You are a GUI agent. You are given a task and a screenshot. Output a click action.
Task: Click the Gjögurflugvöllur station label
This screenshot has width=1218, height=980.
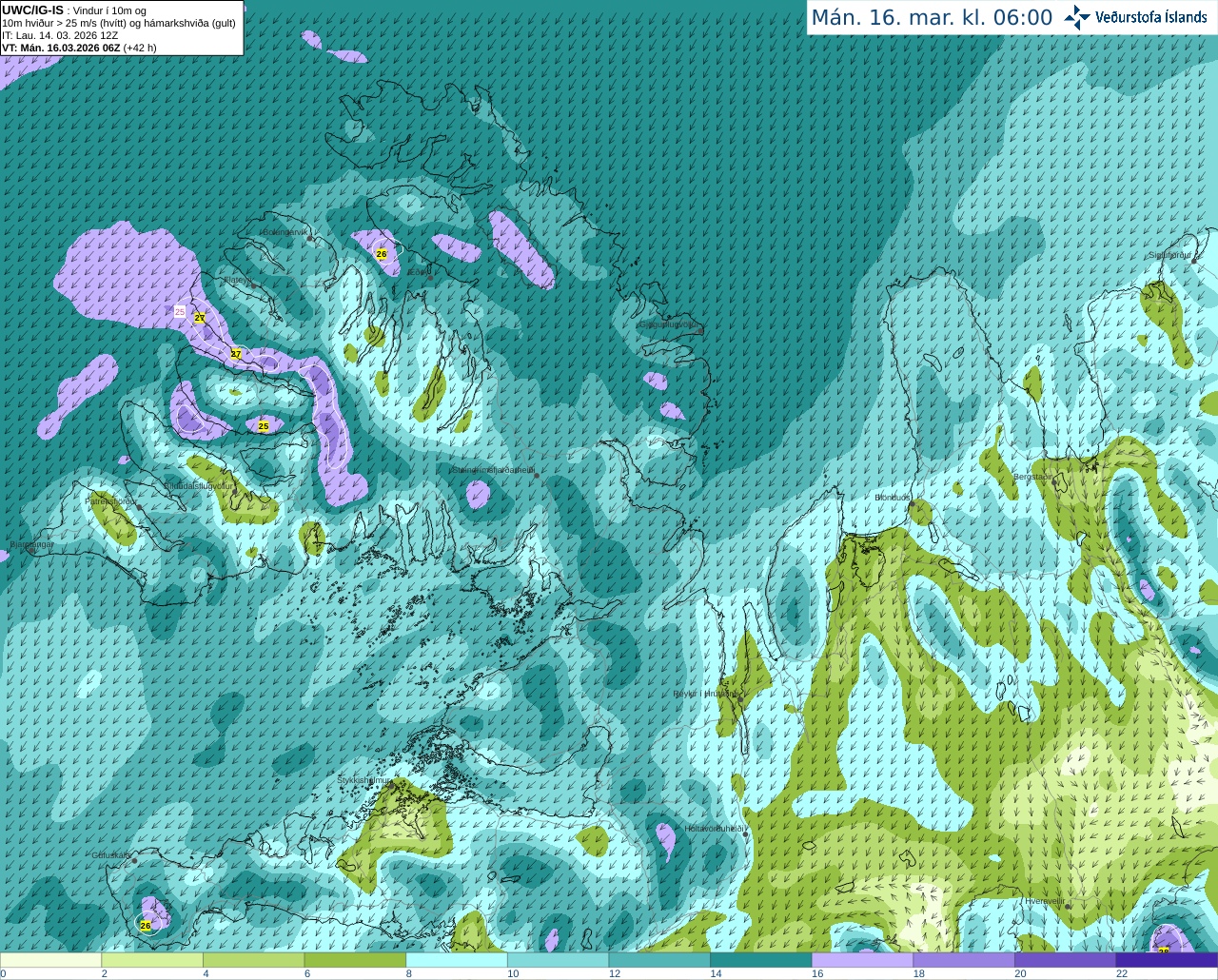[669, 323]
